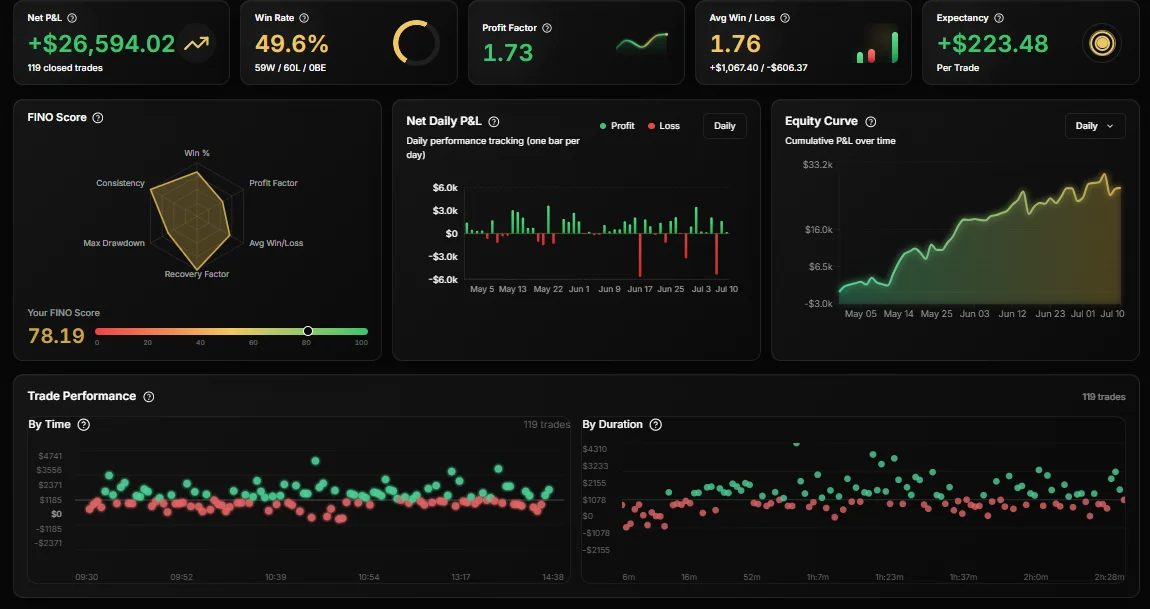Click the help icon next to Profit Factor
1150x609 pixels.
coord(547,28)
